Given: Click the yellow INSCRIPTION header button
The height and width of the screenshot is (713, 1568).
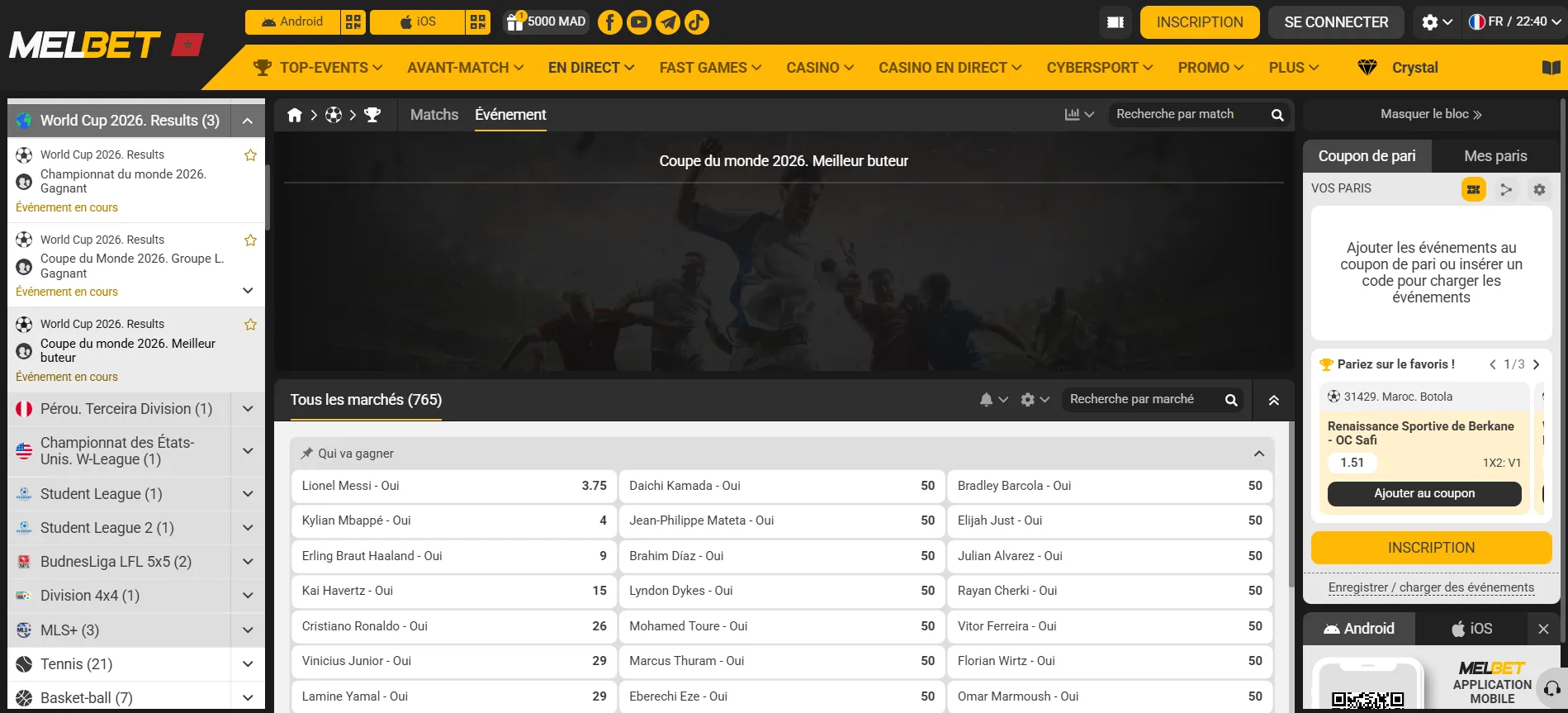Looking at the screenshot, I should 1200,22.
